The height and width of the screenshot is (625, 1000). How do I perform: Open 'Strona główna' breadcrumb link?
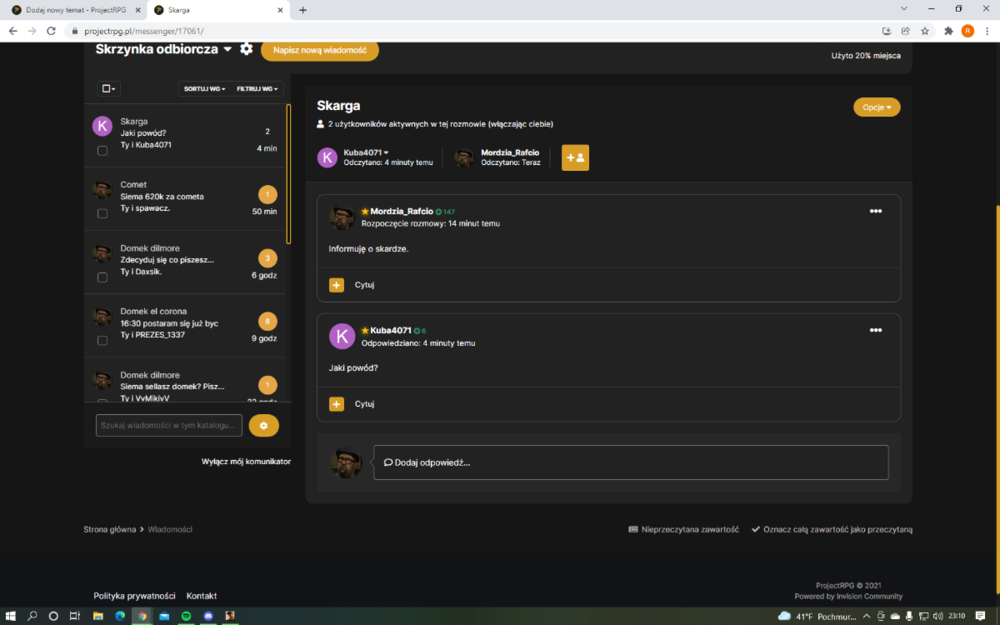109,529
